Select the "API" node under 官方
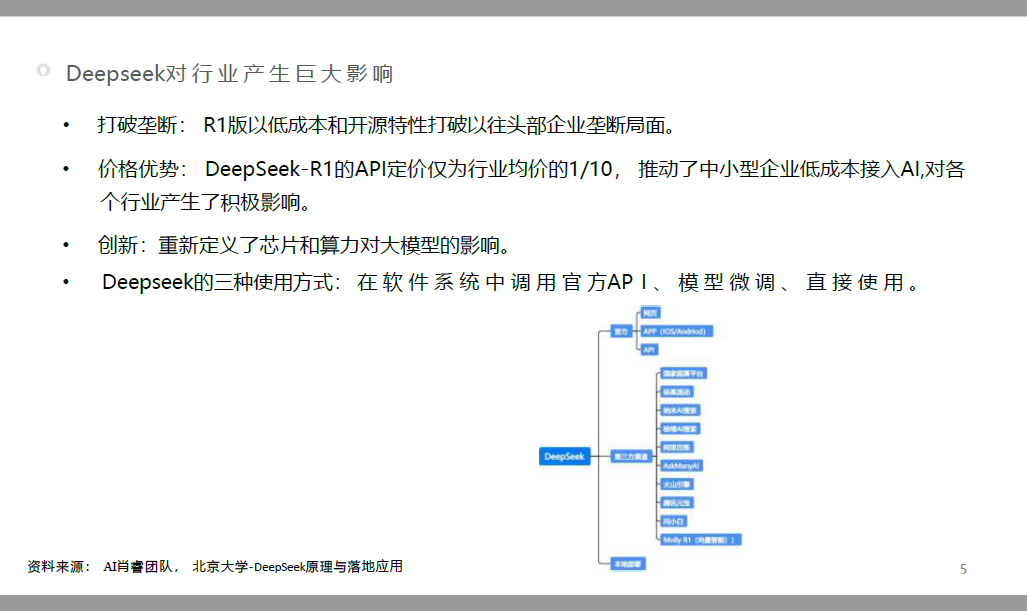Screen dimensions: 1027x611 [x=649, y=350]
